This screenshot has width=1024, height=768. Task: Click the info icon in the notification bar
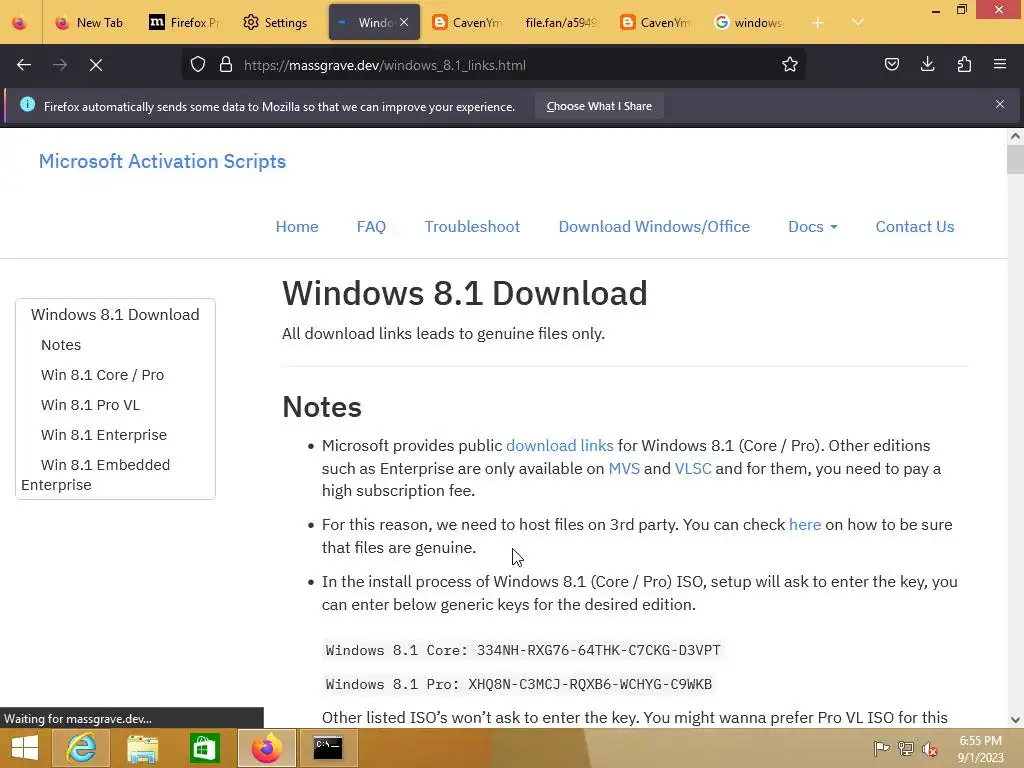(27, 104)
